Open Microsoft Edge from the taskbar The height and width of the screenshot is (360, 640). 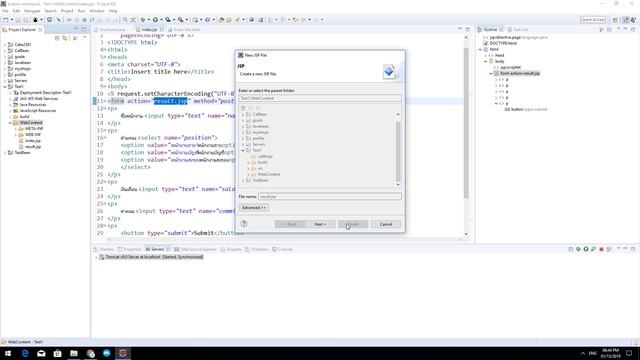click(25, 353)
